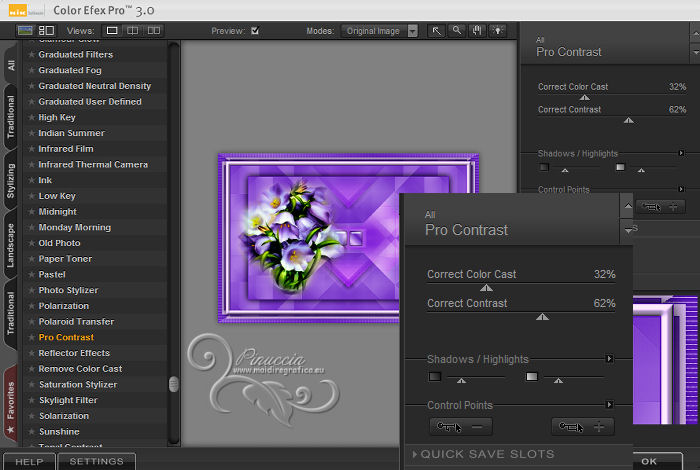Switch to the filter list layout icon
700x470 pixels.
pos(46,30)
